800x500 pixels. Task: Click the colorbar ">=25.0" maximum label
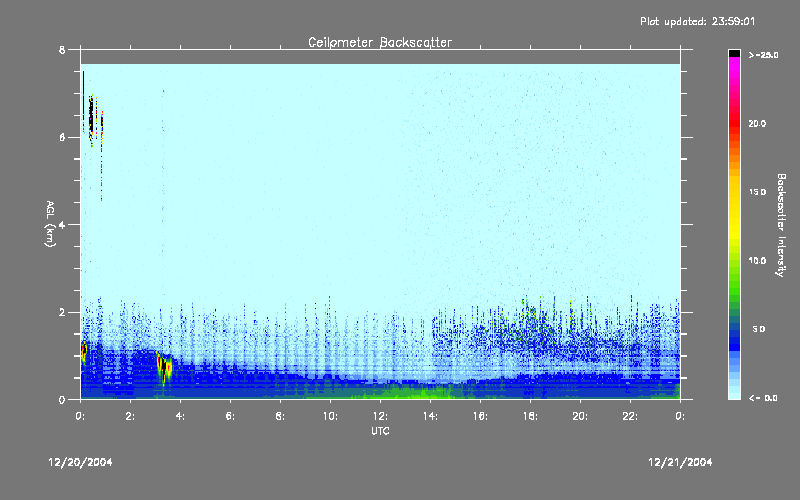pyautogui.click(x=763, y=55)
